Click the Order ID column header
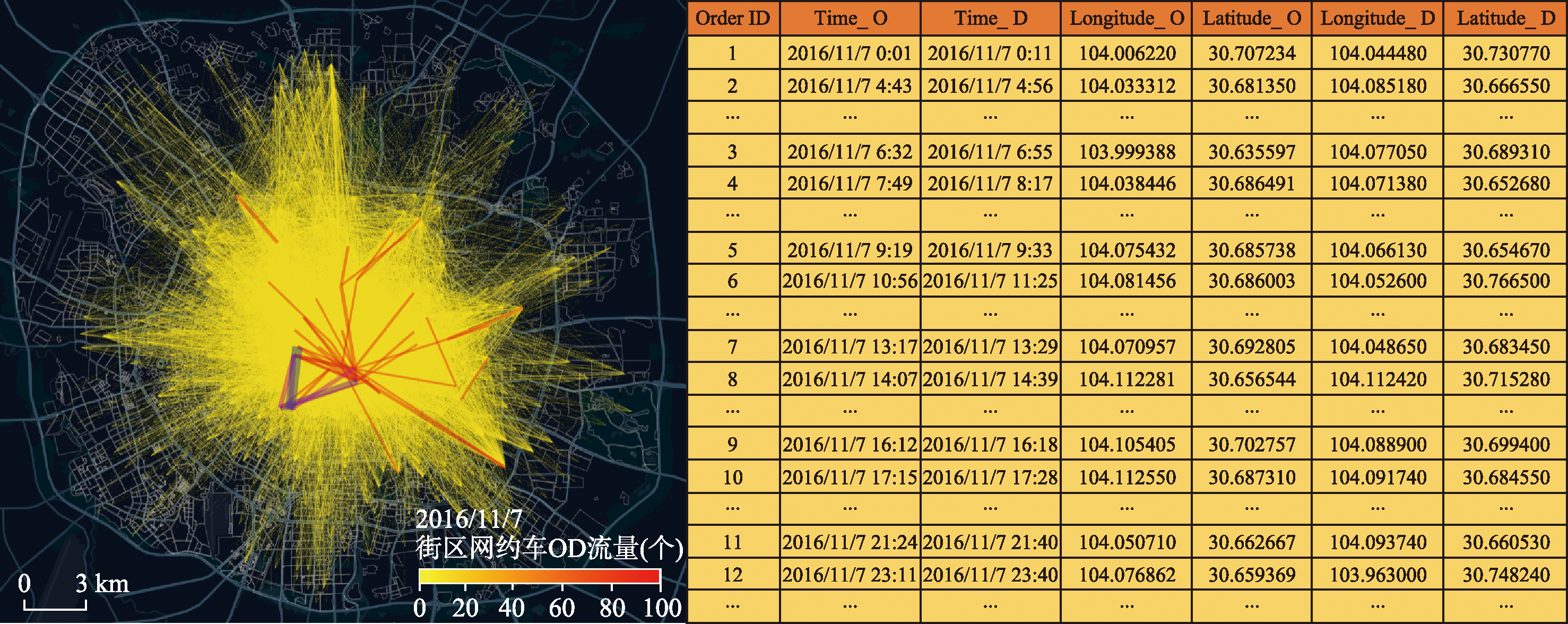The height and width of the screenshot is (624, 1568). click(733, 18)
